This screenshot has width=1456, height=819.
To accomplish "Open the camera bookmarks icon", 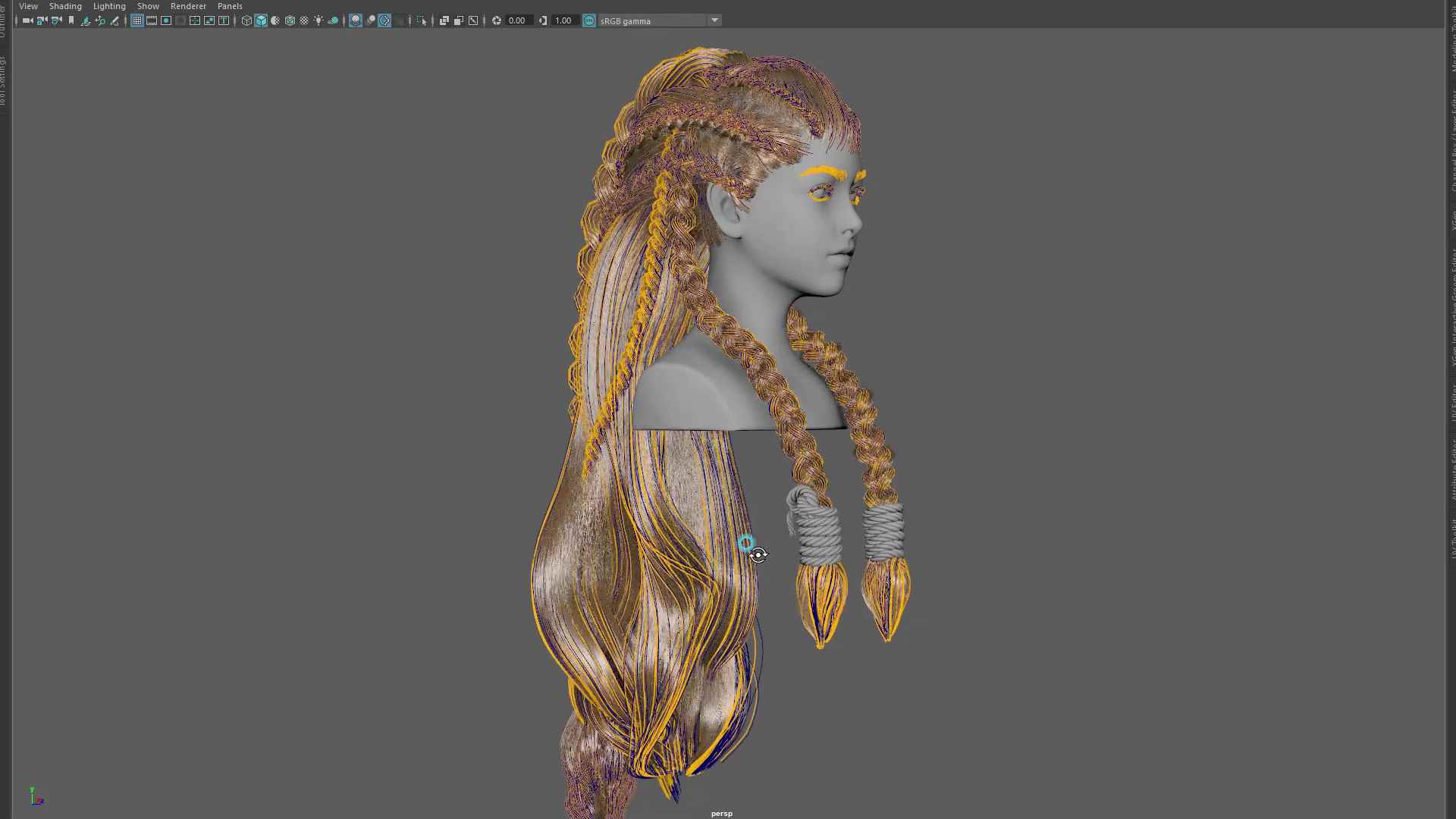I will (x=71, y=20).
